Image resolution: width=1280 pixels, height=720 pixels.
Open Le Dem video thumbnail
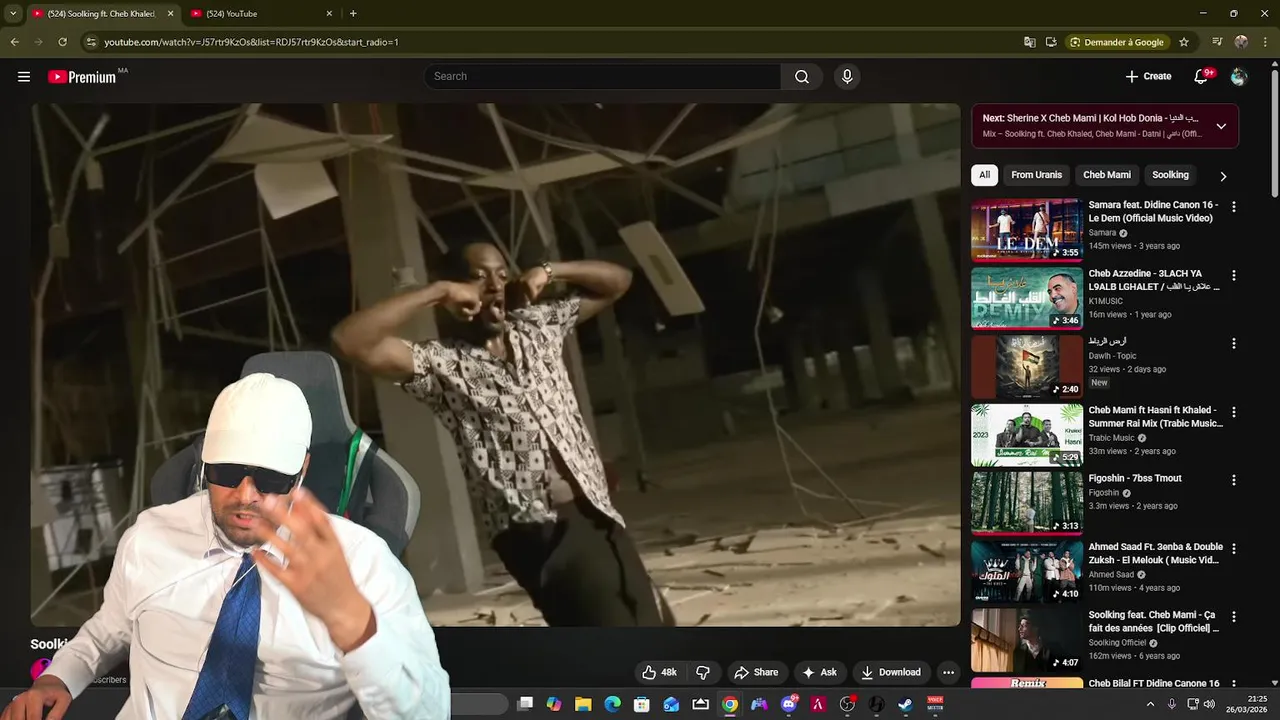click(1026, 230)
